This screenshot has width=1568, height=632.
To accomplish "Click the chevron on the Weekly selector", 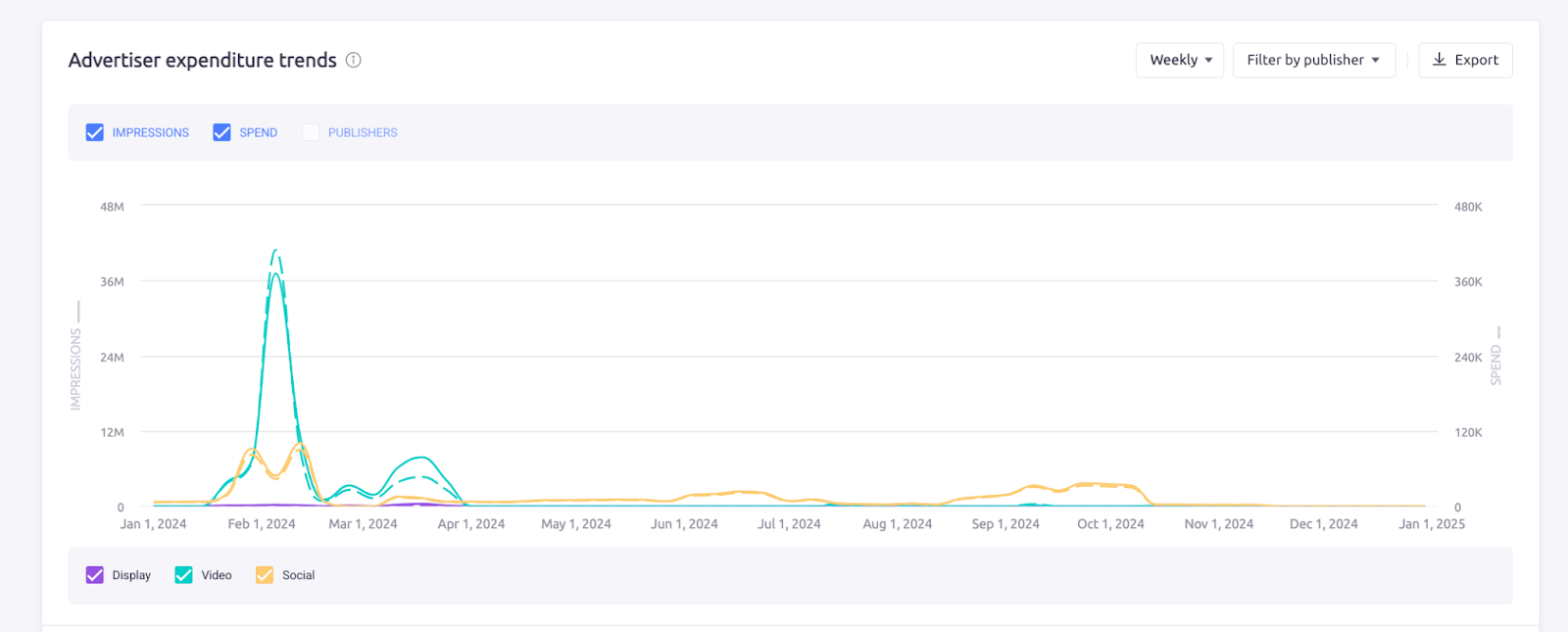I will coord(1209,60).
